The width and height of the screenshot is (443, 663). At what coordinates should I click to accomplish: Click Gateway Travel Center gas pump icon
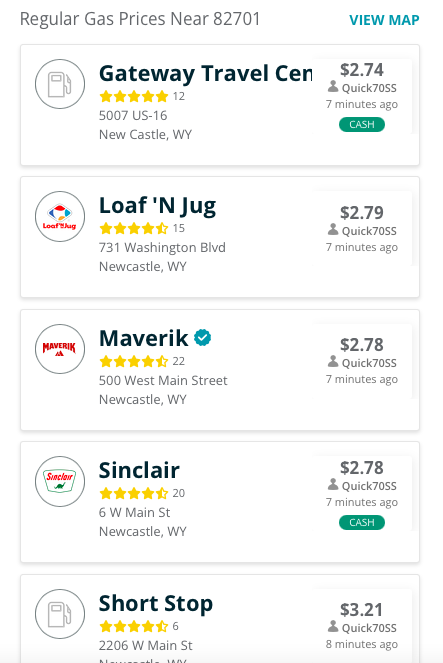[60, 84]
